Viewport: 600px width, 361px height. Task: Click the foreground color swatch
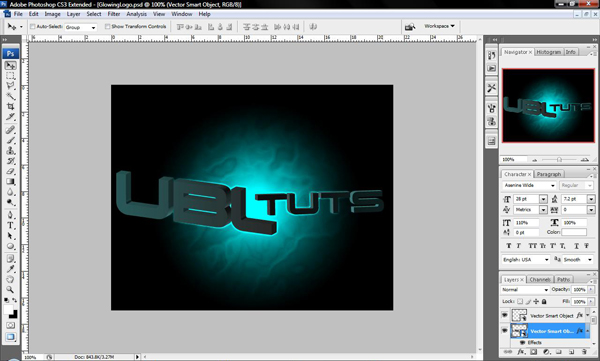point(8,309)
